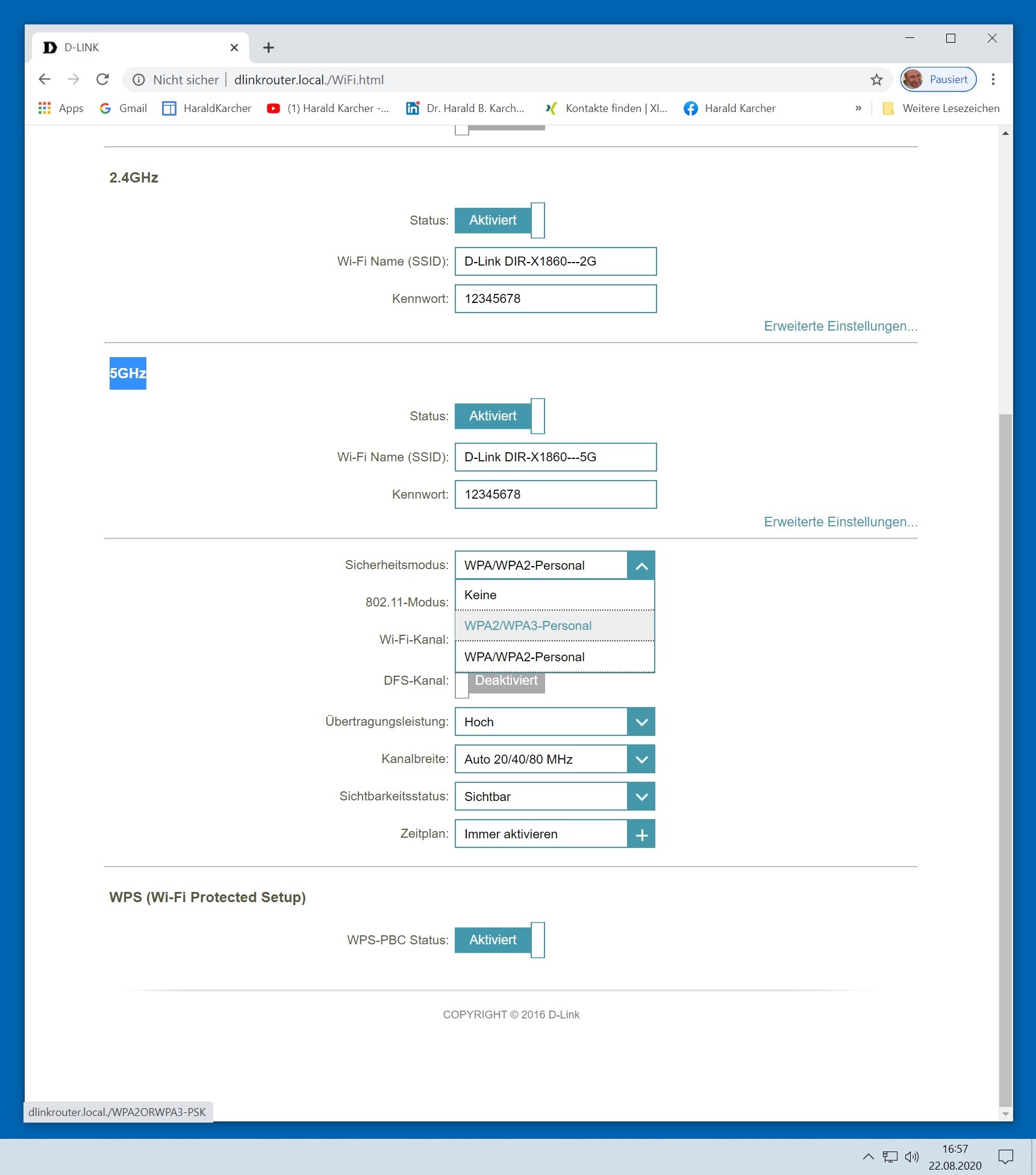This screenshot has height=1175, width=1036.
Task: Click the scrollbar down arrow
Action: pyautogui.click(x=1005, y=1114)
